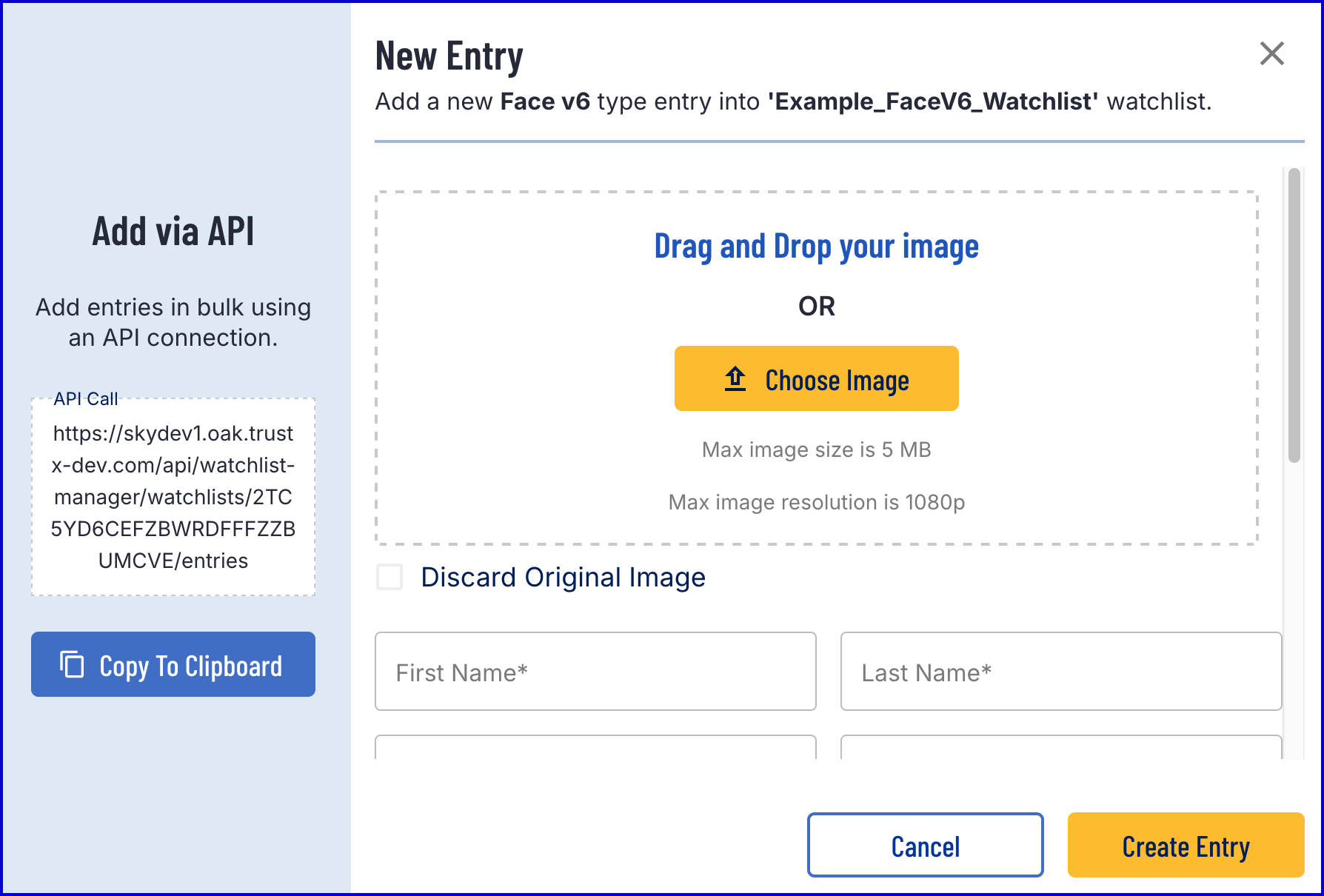The image size is (1324, 896).
Task: Click the Create Entry button
Action: pyautogui.click(x=1185, y=845)
